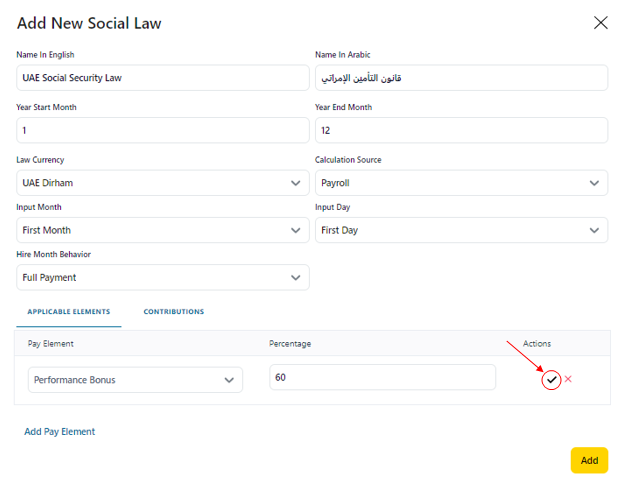Switch to the Contributions tab
This screenshot has height=483, width=623.
coord(173,312)
